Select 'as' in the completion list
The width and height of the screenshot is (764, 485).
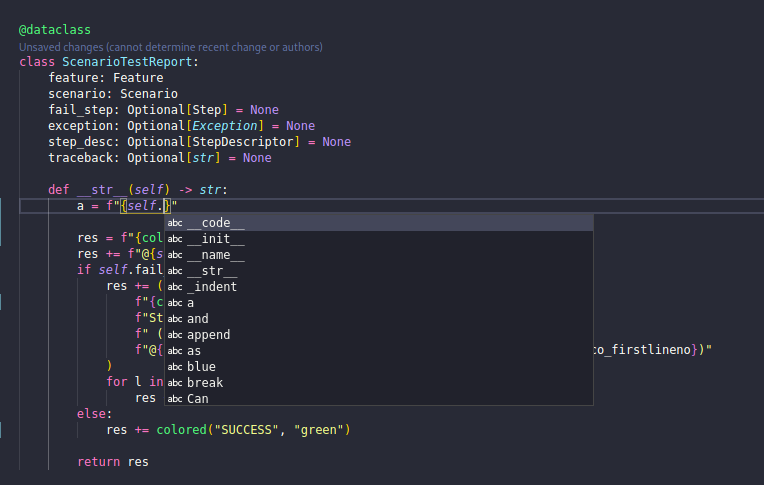tap(379, 351)
